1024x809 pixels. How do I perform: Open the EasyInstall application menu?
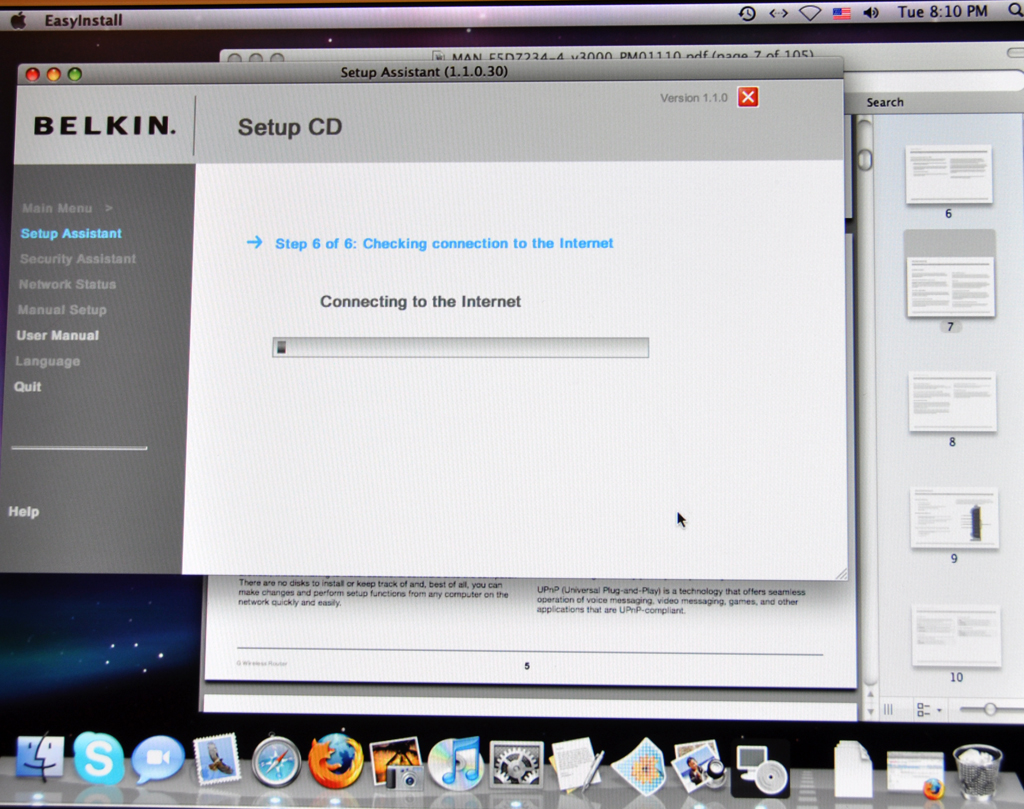click(x=83, y=20)
